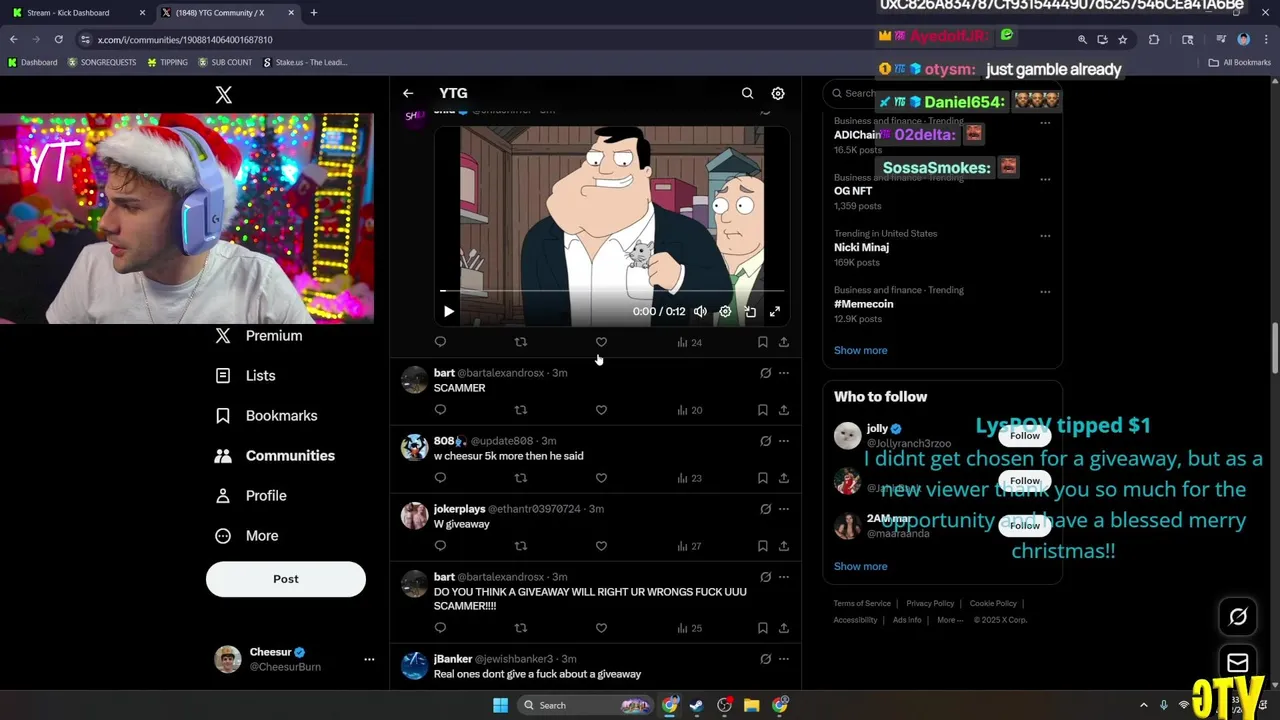Open Communities in the sidebar
The width and height of the screenshot is (1280, 720).
coord(275,456)
